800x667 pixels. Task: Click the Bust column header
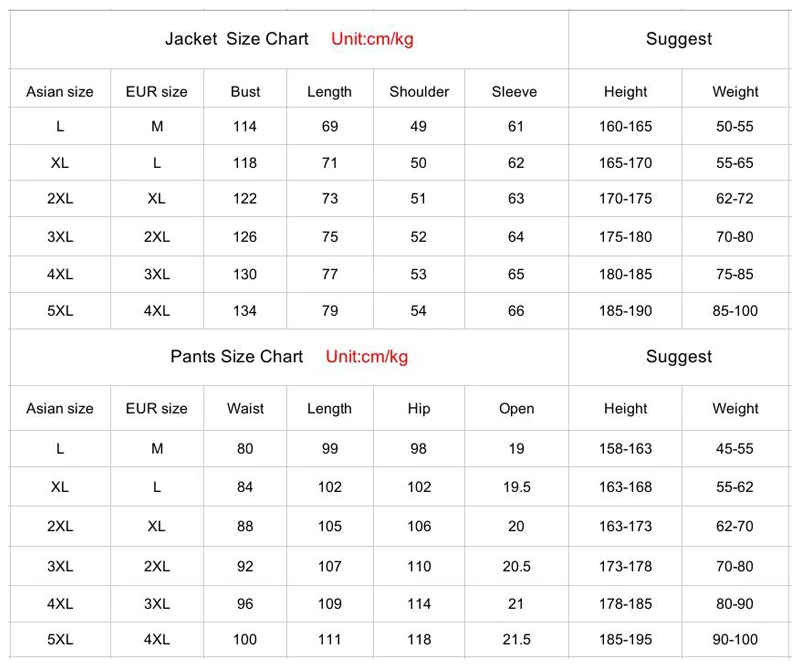pos(245,91)
